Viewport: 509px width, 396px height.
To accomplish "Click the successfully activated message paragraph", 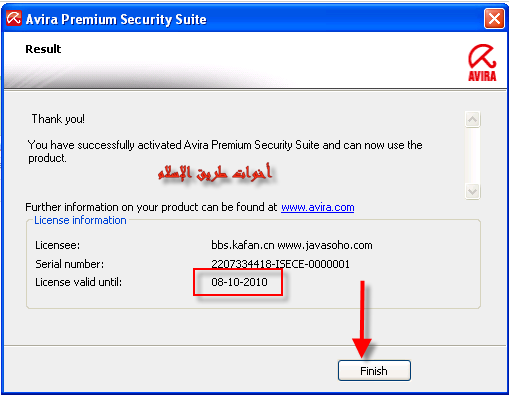I will (x=225, y=151).
